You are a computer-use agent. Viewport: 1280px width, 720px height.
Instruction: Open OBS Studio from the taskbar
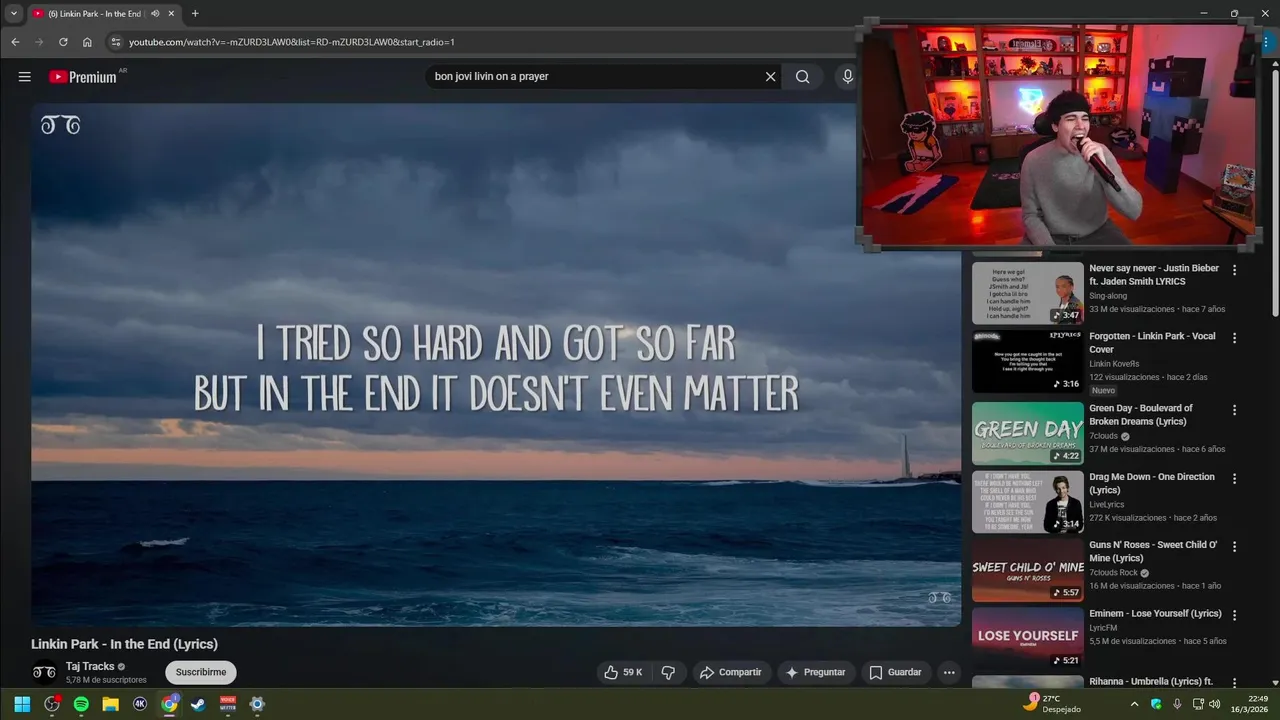click(x=52, y=704)
